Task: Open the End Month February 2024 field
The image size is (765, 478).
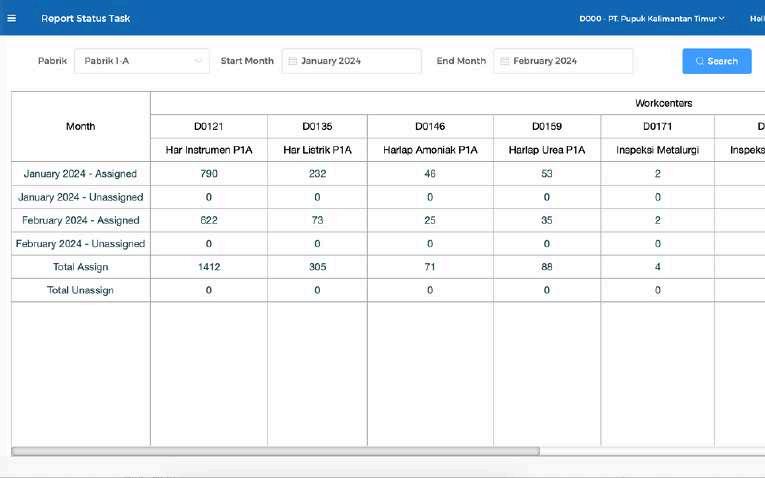Action: pyautogui.click(x=563, y=61)
